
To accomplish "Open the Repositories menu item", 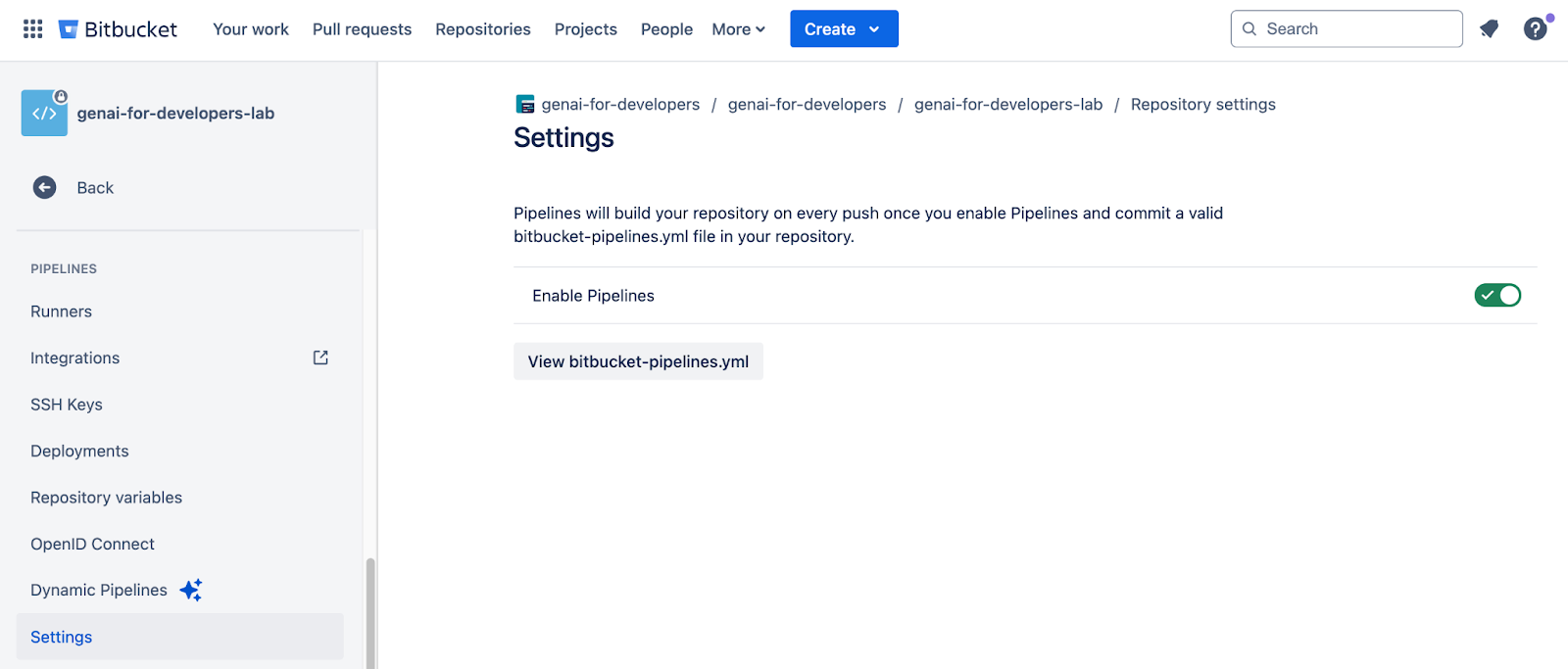I will pyautogui.click(x=483, y=29).
